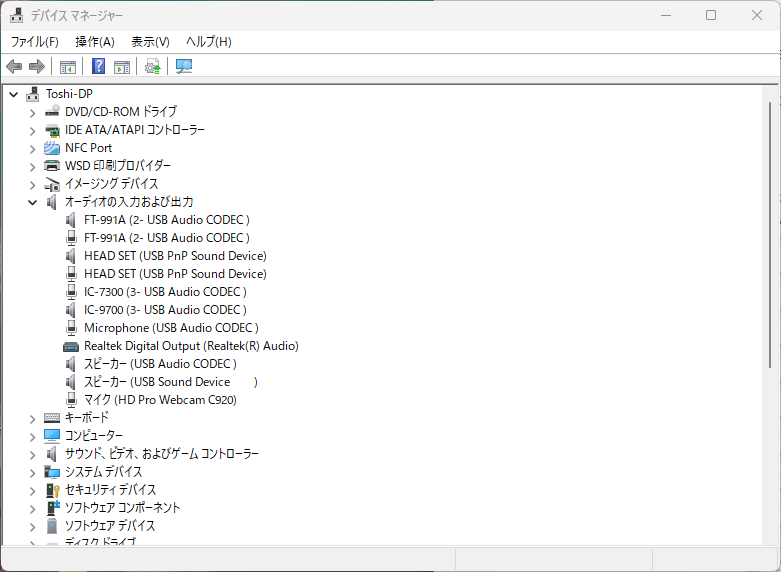Expand the コンピューター category
Image resolution: width=781 pixels, height=572 pixels.
click(x=33, y=437)
